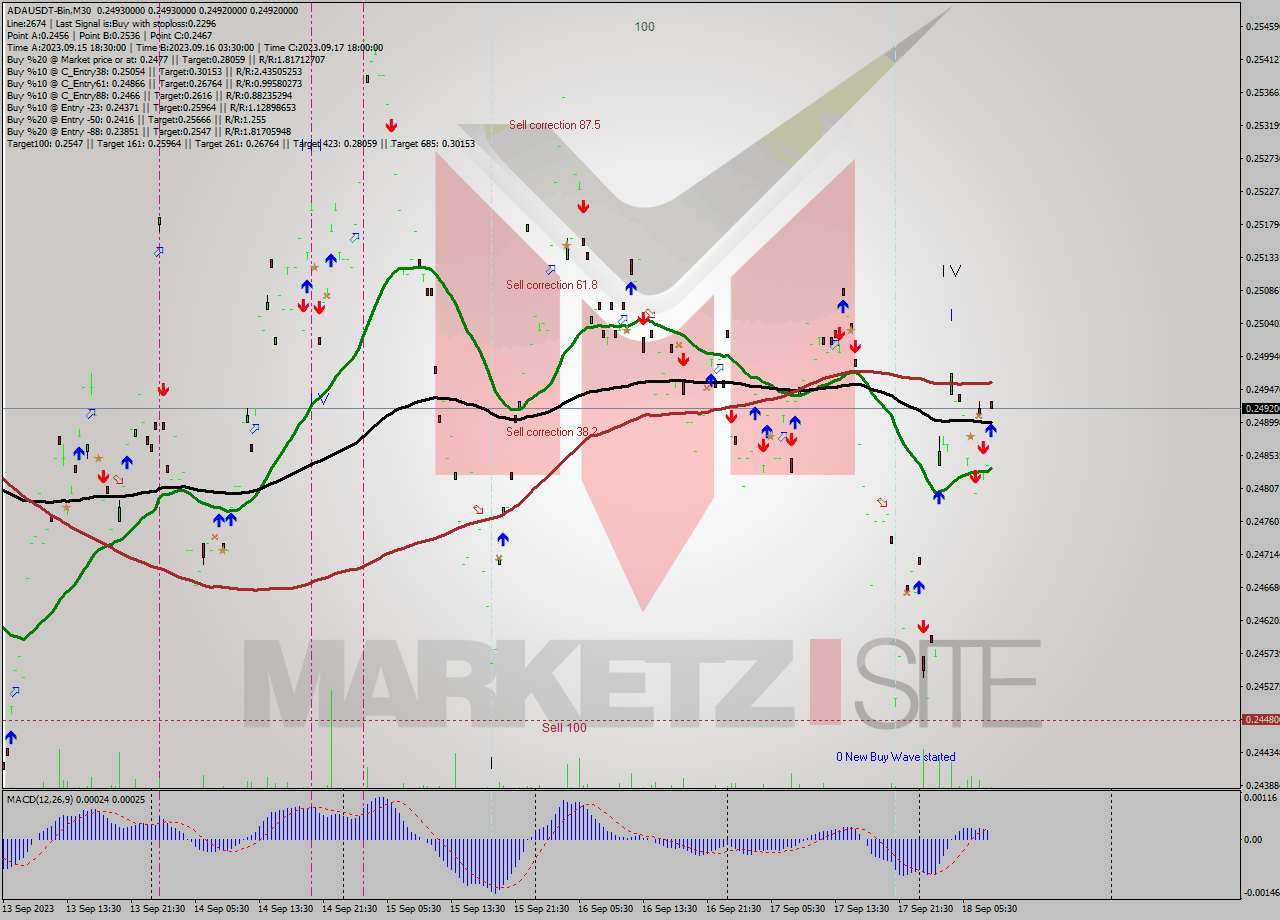Click the '15 Sep 21:30' time label

542,909
